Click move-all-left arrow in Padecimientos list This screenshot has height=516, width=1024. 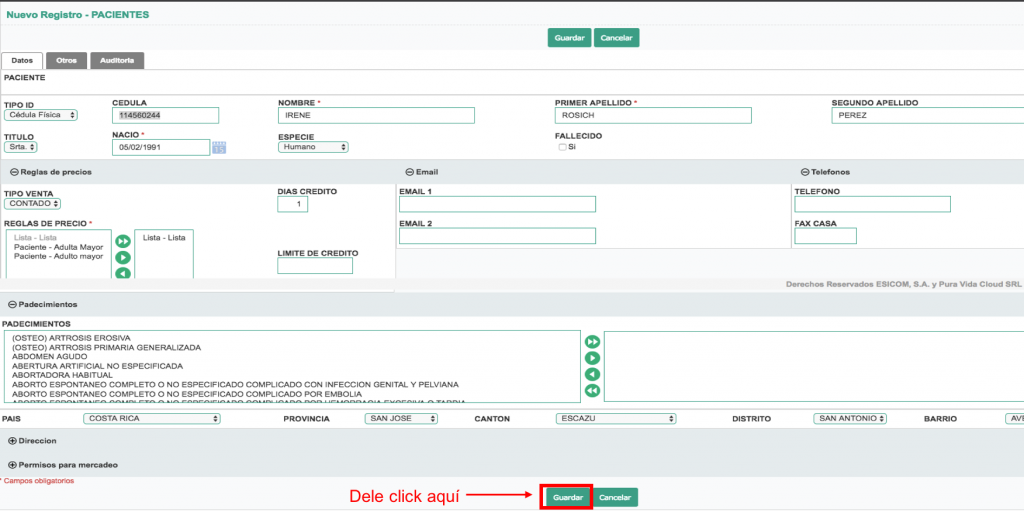pos(592,390)
